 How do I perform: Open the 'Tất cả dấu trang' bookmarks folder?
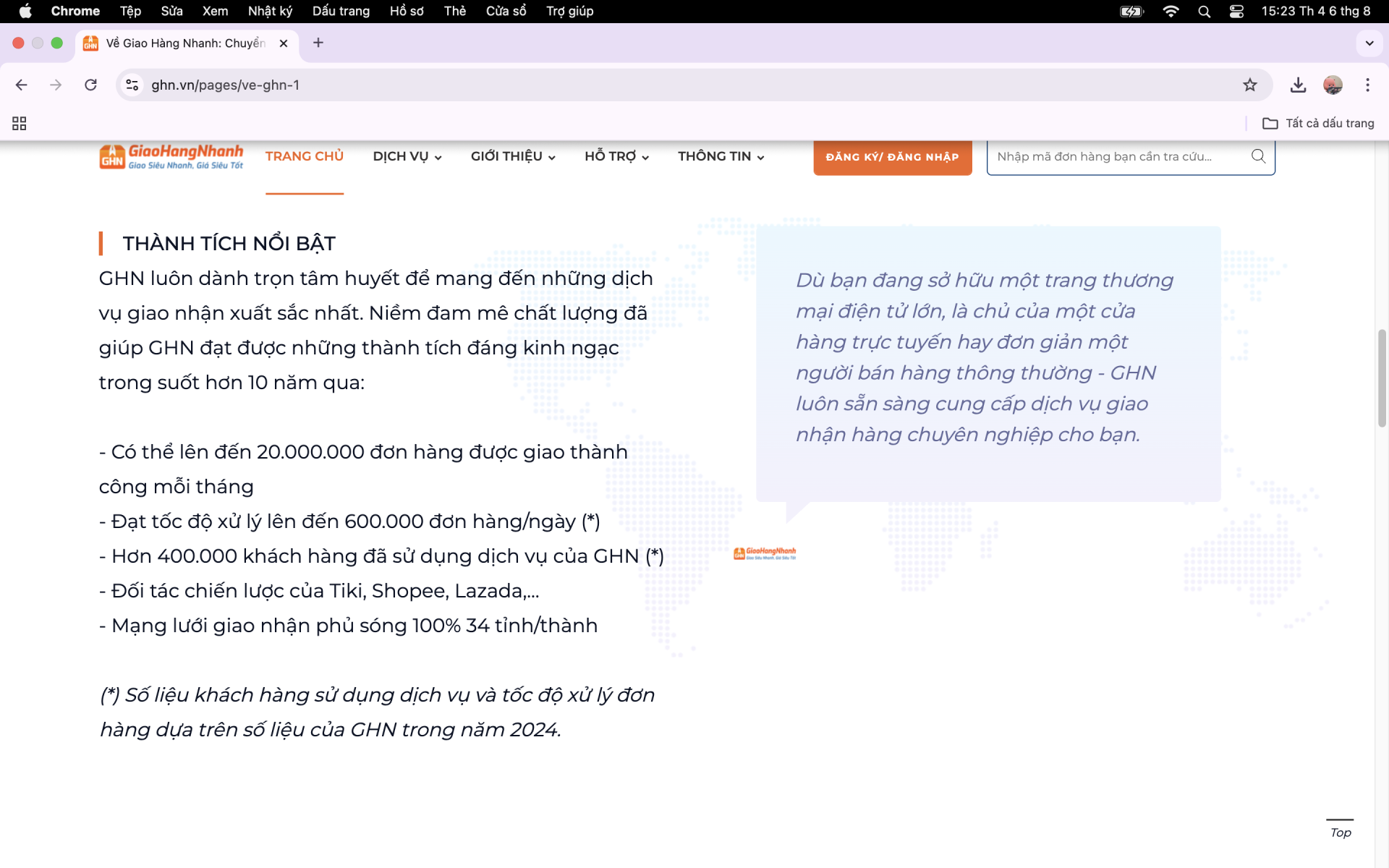[x=1318, y=124]
